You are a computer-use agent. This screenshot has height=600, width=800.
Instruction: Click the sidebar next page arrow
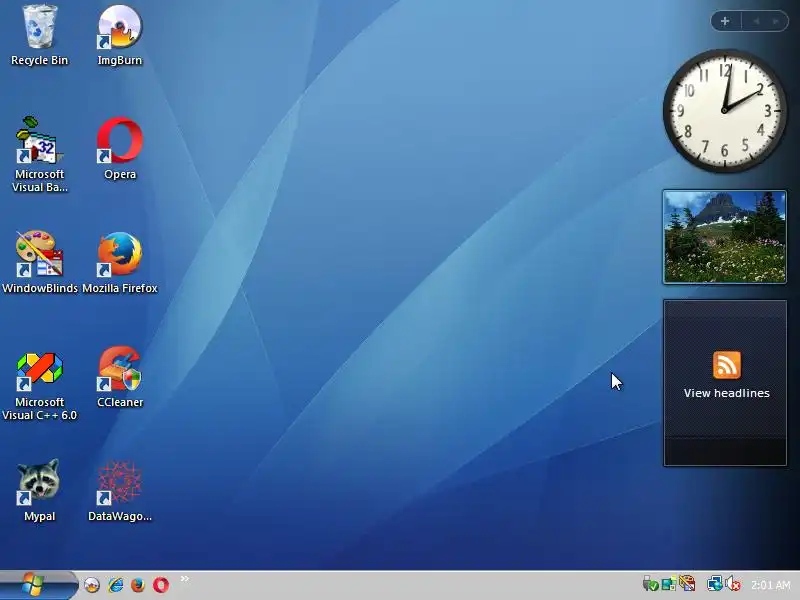776,21
